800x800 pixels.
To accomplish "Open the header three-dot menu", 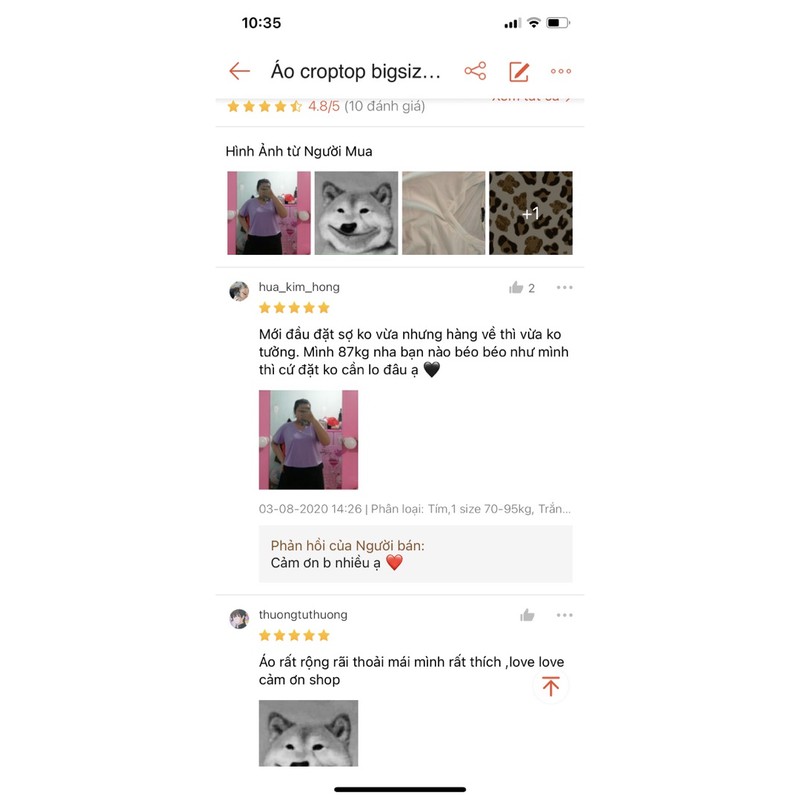I will point(561,71).
